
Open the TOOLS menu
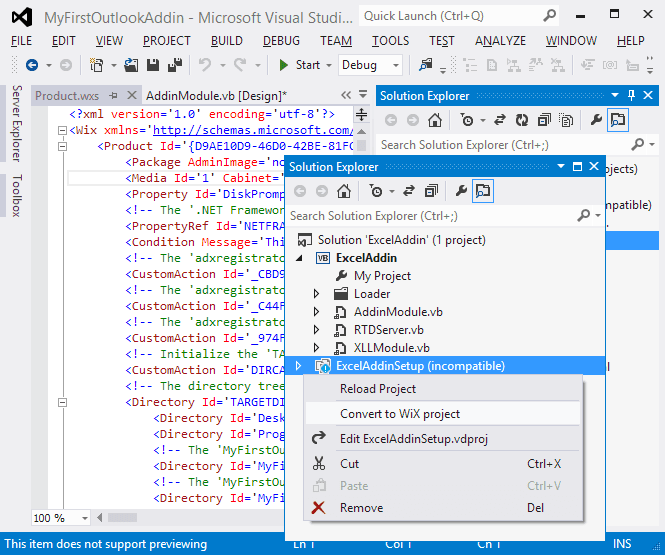[390, 41]
